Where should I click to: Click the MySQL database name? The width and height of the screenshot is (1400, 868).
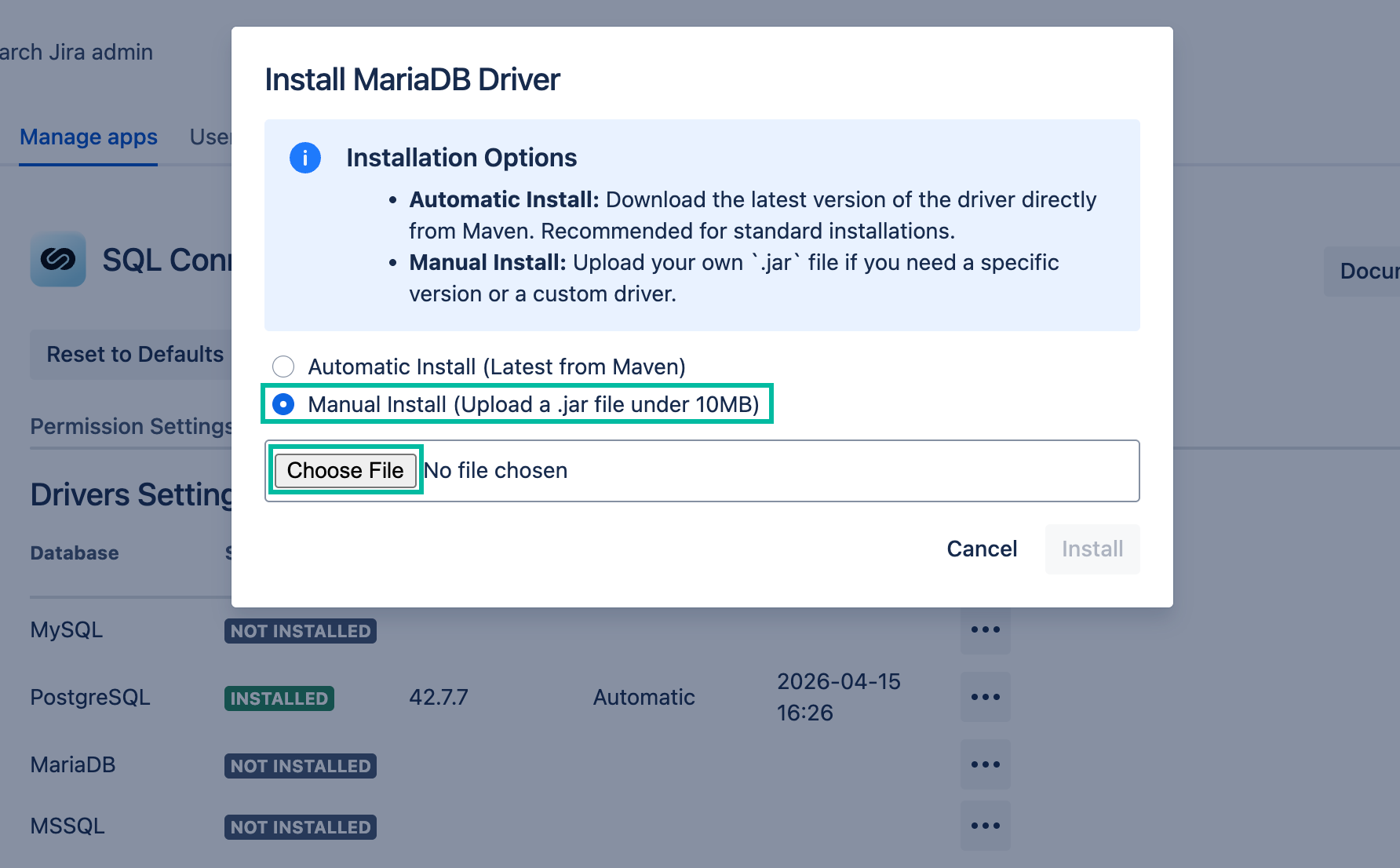point(67,630)
